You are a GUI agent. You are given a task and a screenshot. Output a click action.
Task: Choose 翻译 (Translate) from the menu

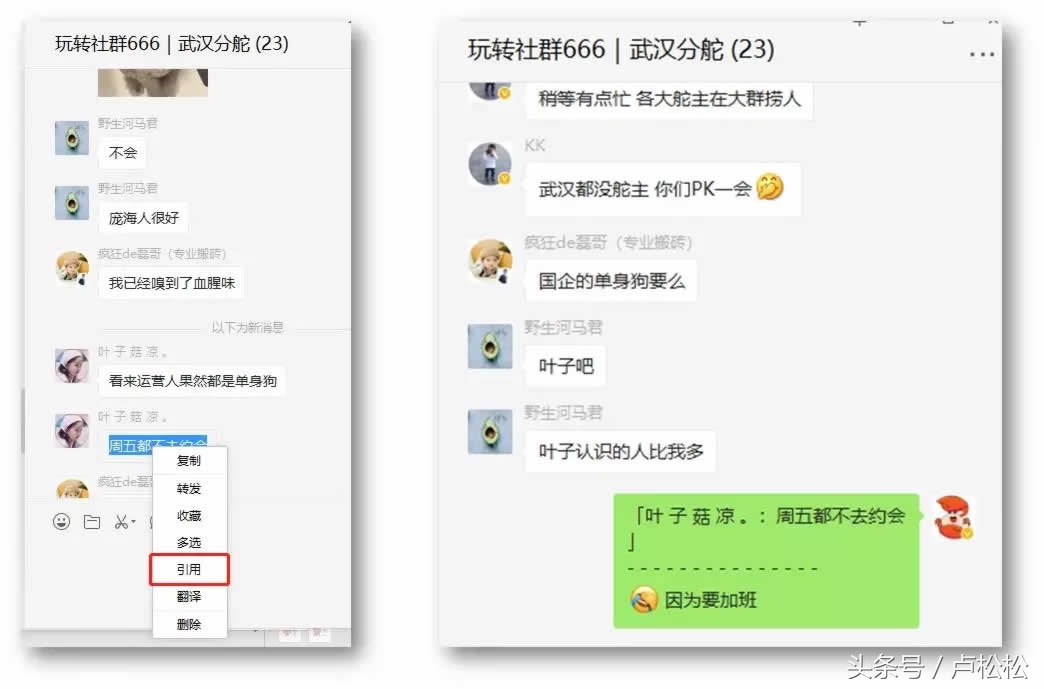[189, 596]
